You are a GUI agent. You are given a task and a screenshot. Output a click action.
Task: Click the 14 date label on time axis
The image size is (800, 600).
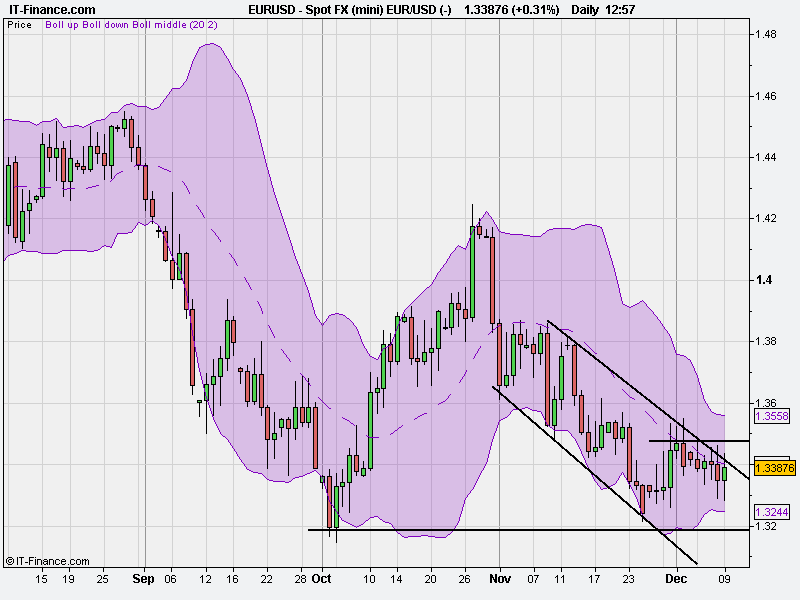(396, 579)
